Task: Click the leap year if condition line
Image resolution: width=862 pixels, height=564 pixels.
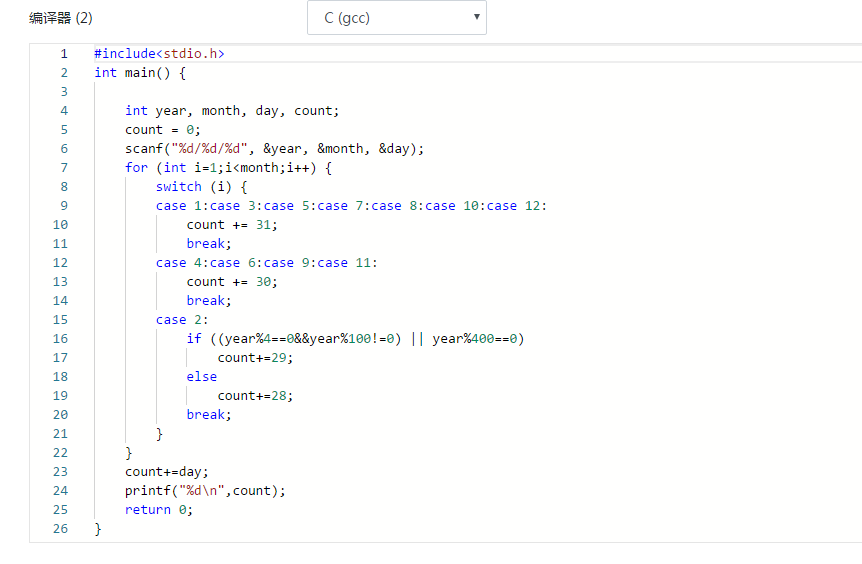Action: [355, 339]
